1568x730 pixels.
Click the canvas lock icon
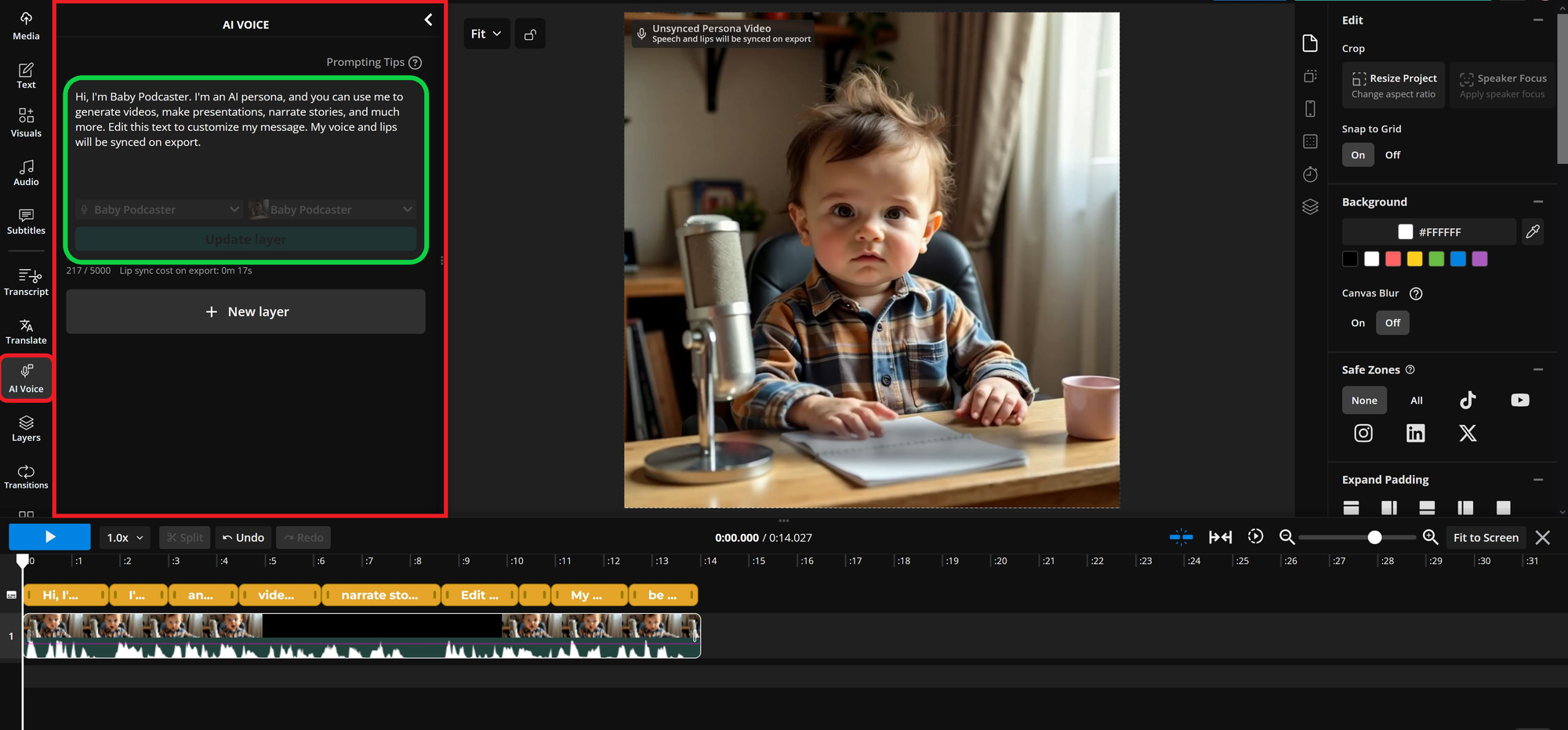pyautogui.click(x=530, y=35)
